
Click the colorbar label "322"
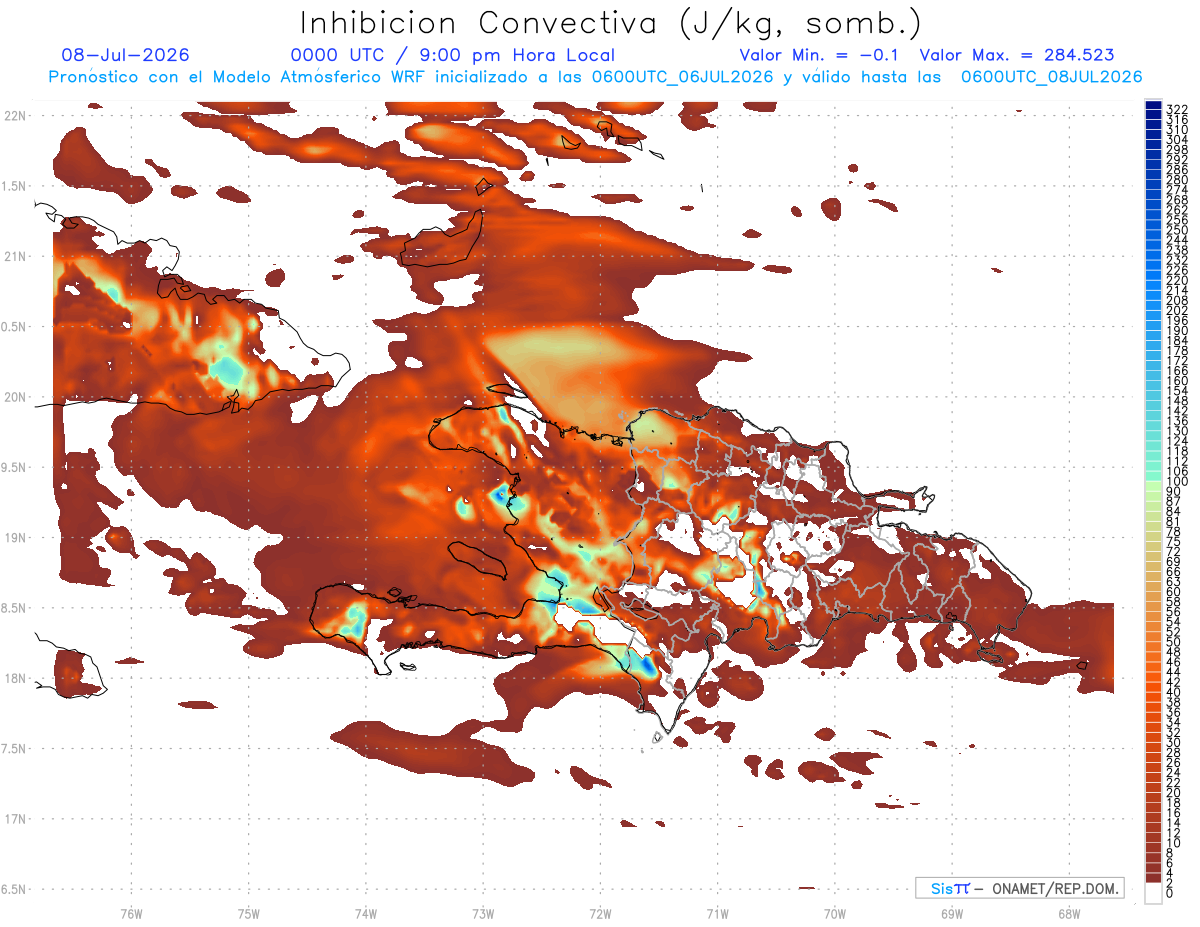click(1177, 109)
